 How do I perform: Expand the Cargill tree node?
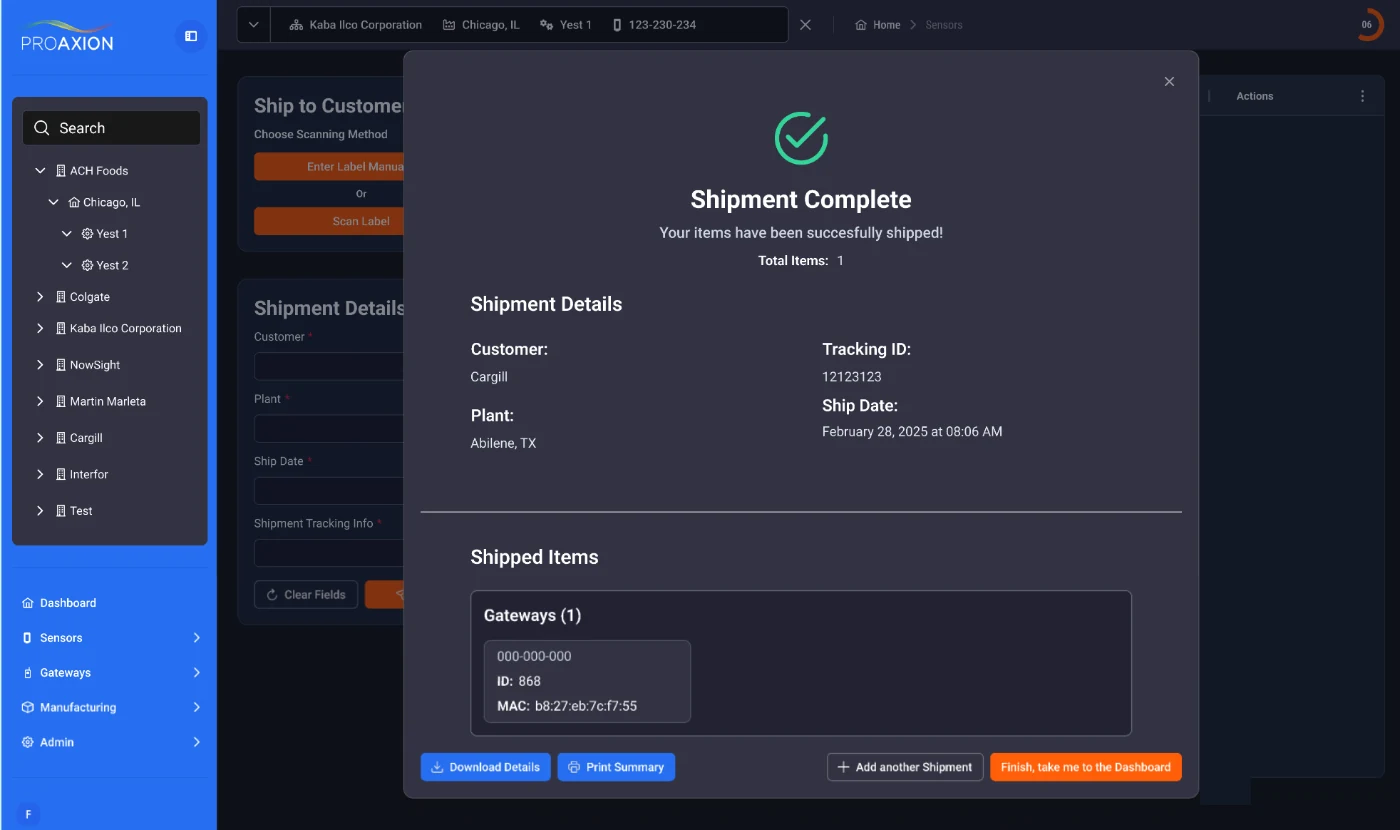pyautogui.click(x=40, y=438)
